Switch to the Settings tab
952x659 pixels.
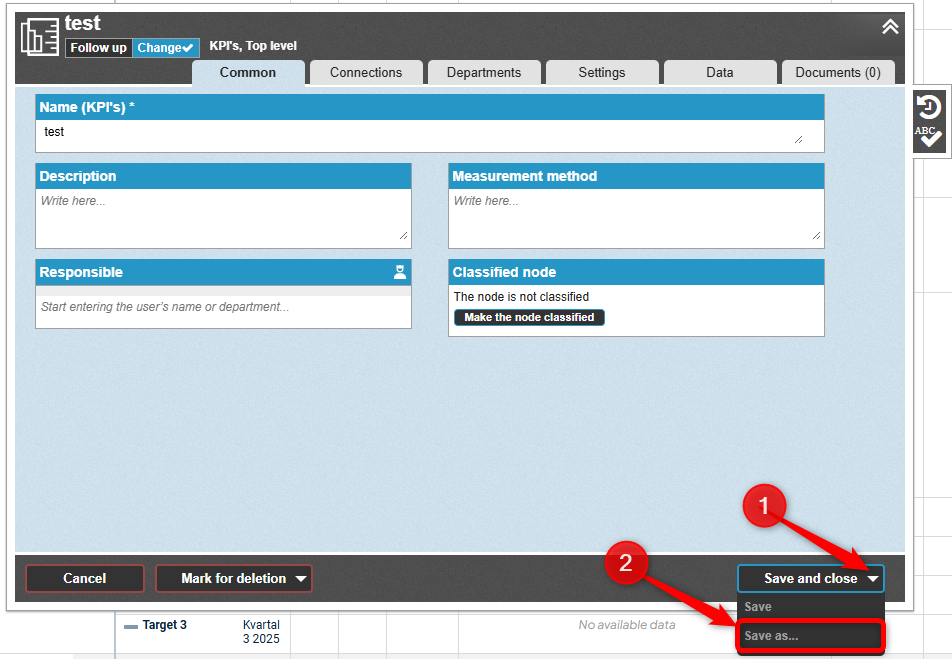tap(602, 72)
